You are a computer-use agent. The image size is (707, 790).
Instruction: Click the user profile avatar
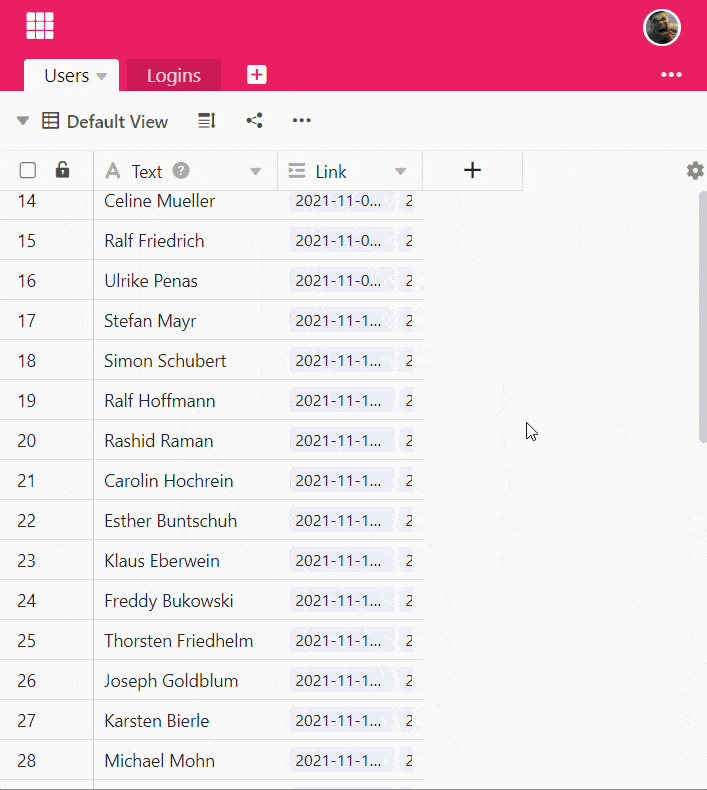pyautogui.click(x=661, y=28)
